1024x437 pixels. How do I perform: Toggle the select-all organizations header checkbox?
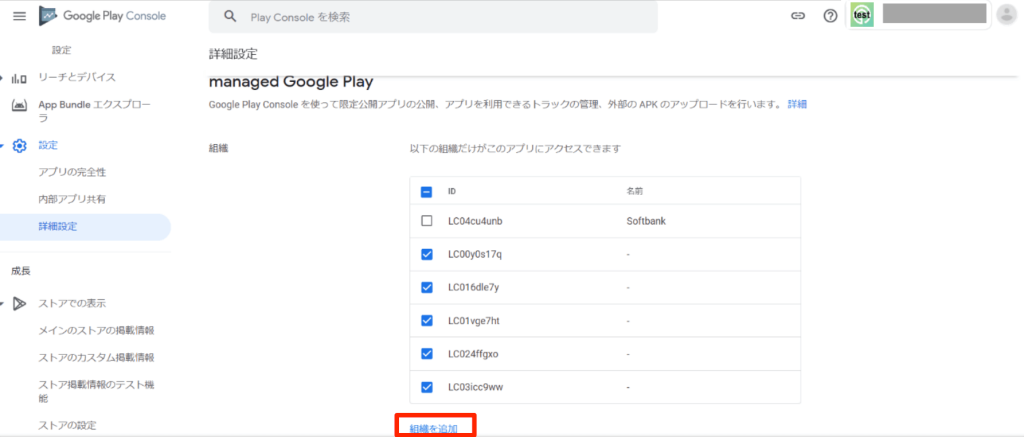(x=426, y=192)
